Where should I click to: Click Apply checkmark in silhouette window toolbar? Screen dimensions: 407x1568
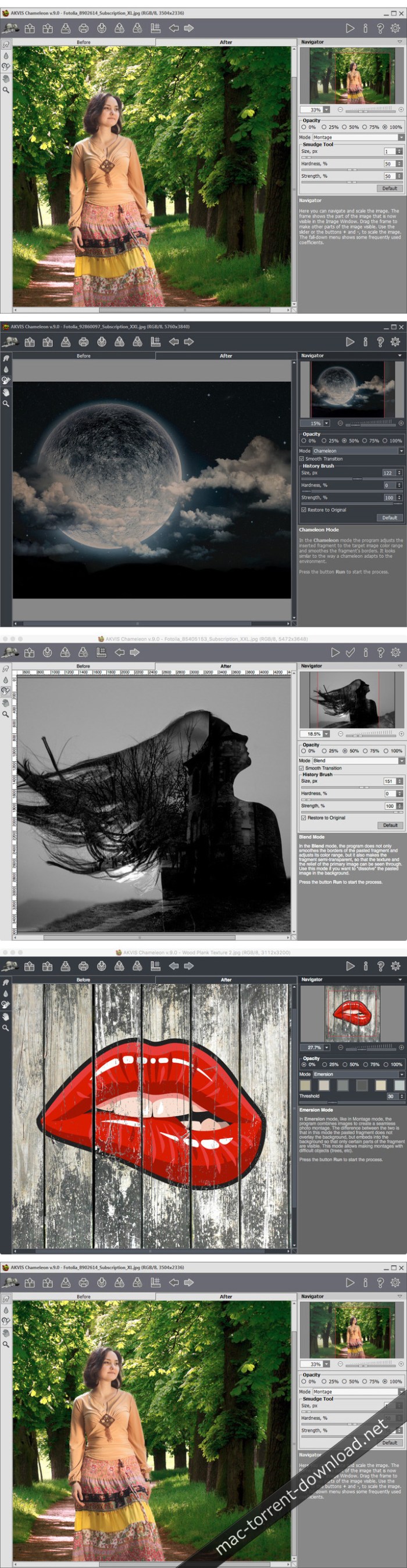coord(351,653)
